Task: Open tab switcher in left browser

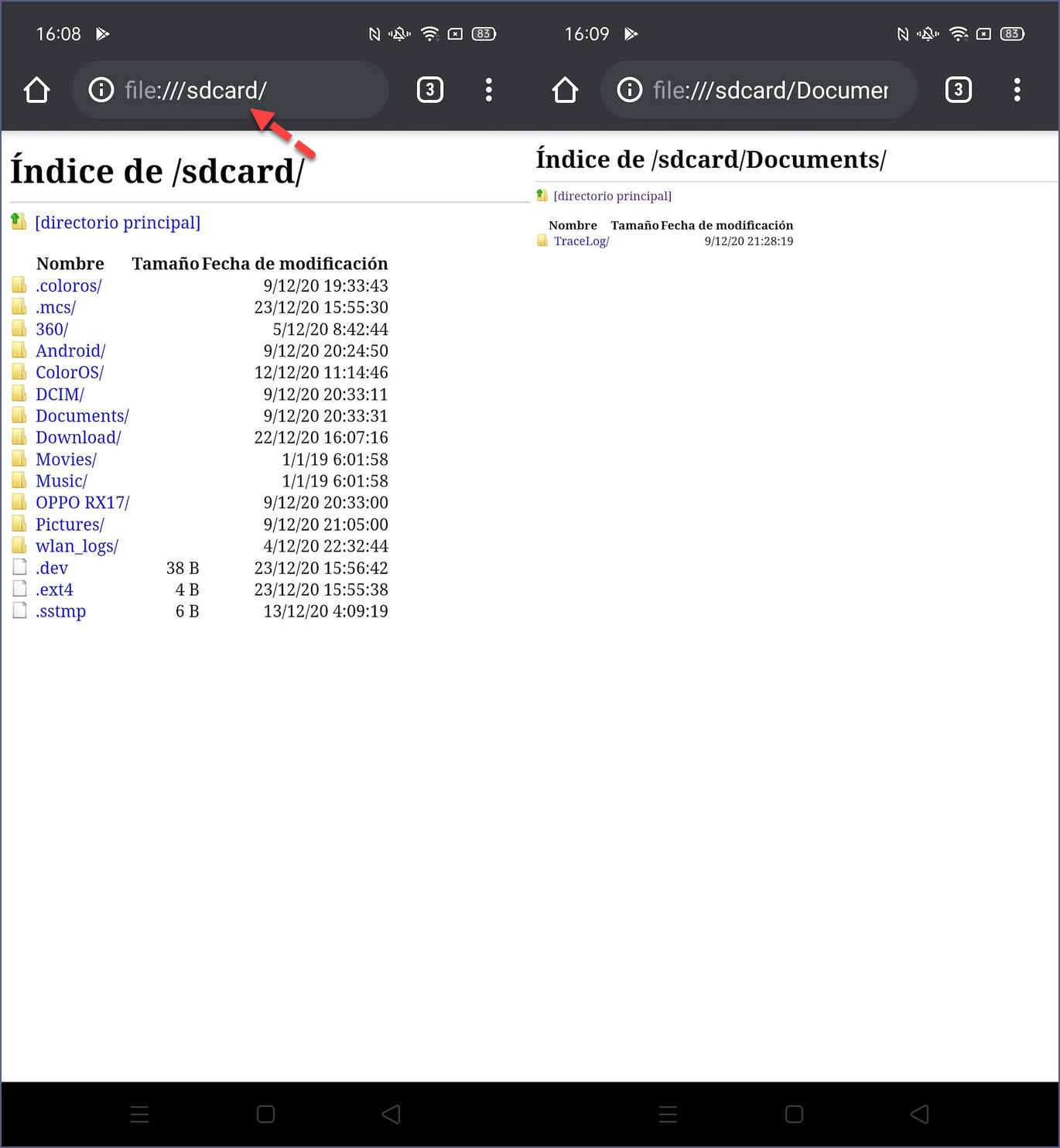Action: point(430,90)
